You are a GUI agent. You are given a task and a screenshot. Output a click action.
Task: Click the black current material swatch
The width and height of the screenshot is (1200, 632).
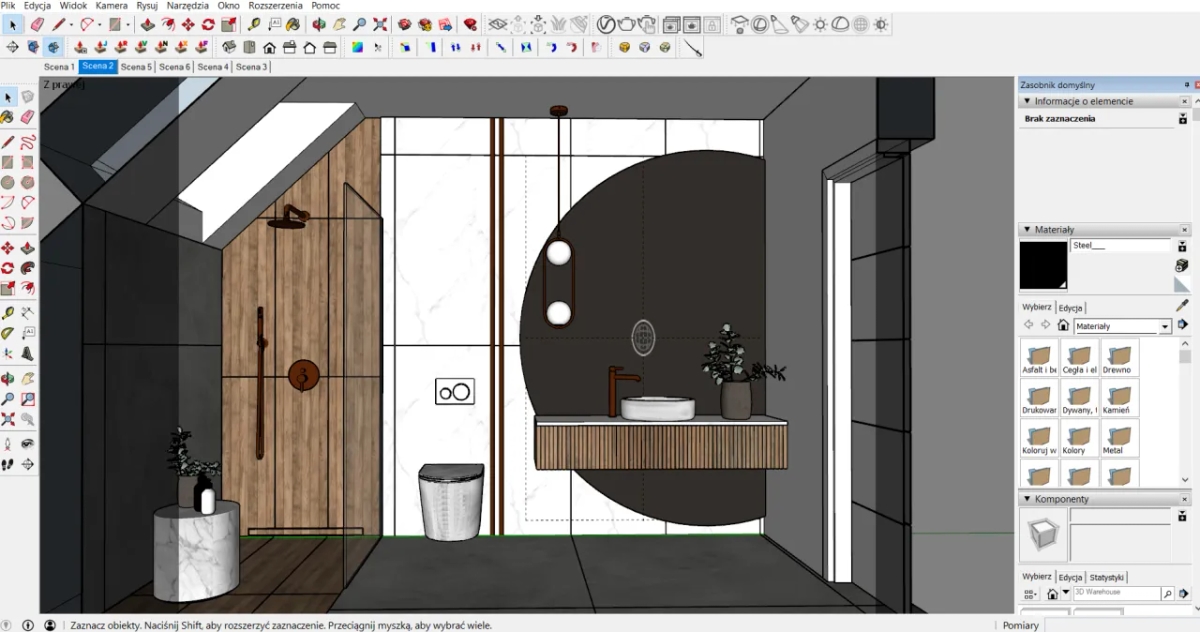pos(1044,266)
